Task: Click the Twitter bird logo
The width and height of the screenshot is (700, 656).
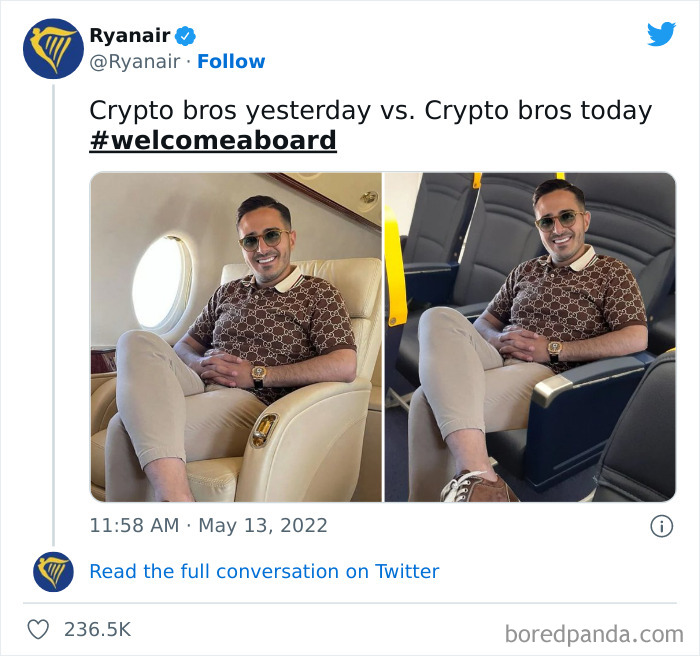Action: pyautogui.click(x=661, y=35)
